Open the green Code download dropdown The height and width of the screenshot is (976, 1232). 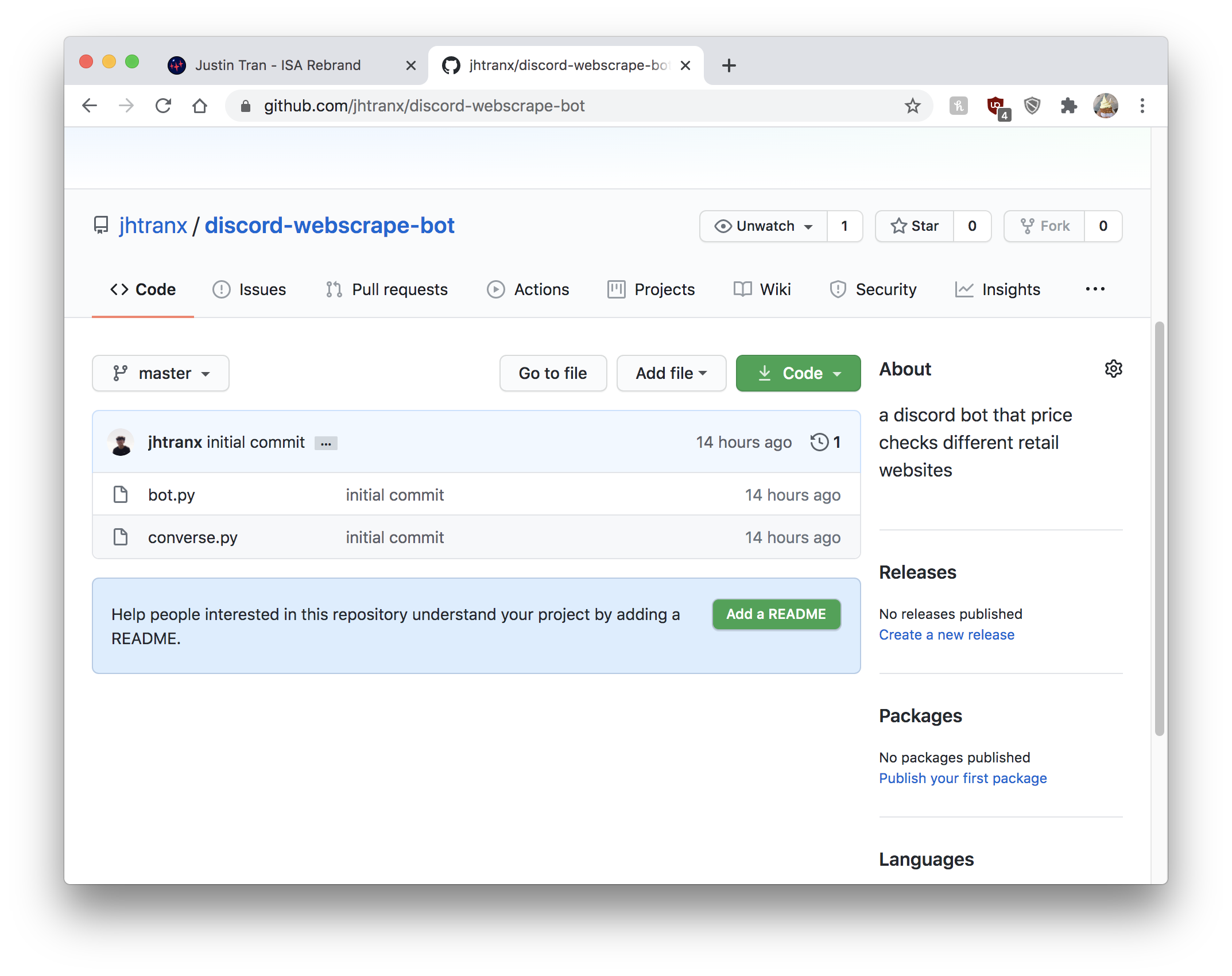point(798,373)
